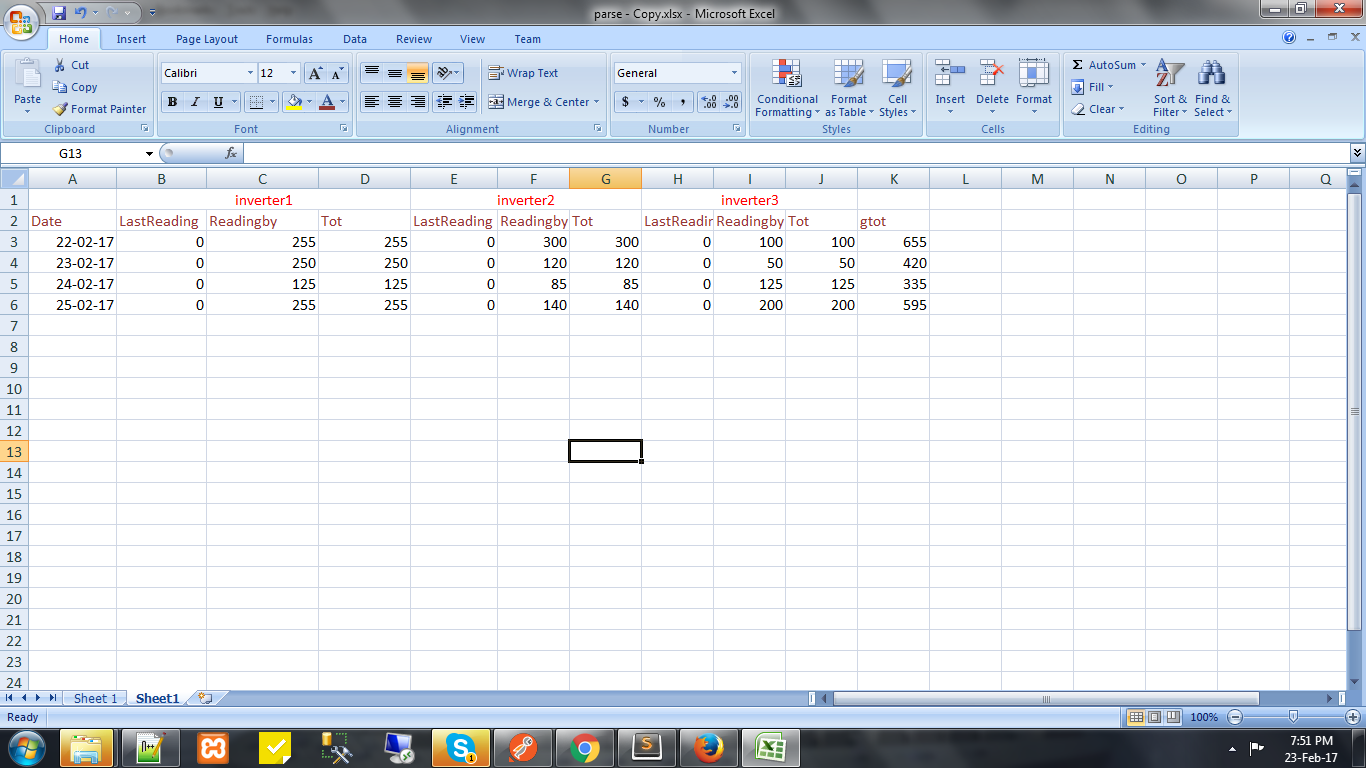Decrease the font size
This screenshot has height=768, width=1366.
337,73
